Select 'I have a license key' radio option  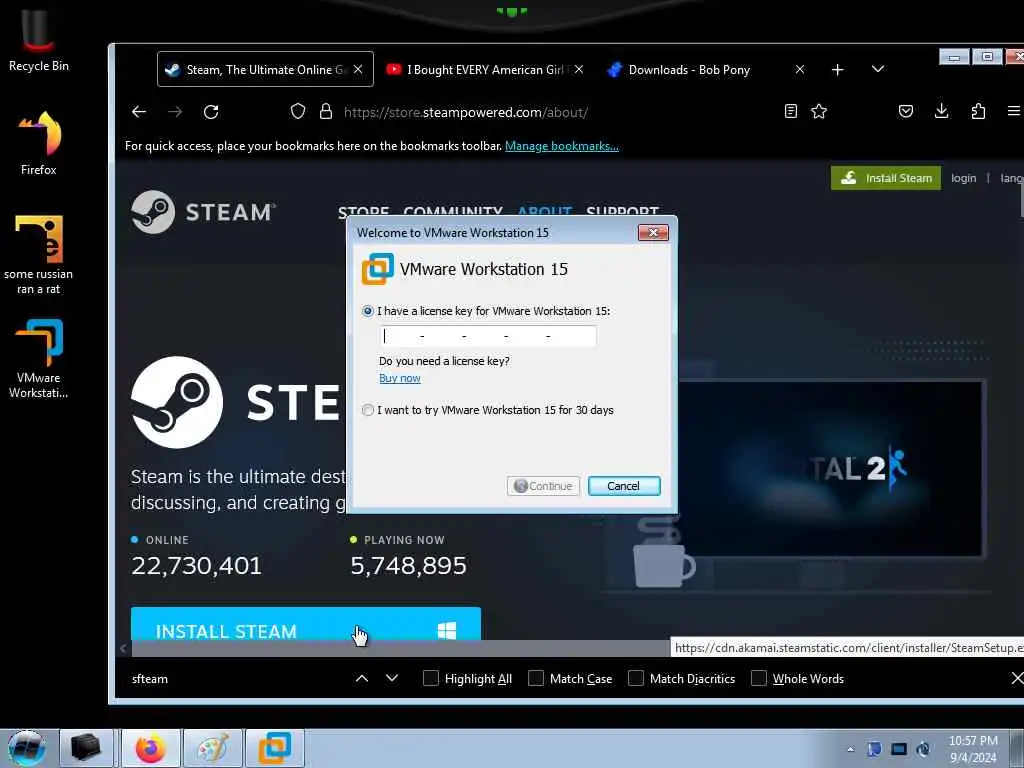368,312
